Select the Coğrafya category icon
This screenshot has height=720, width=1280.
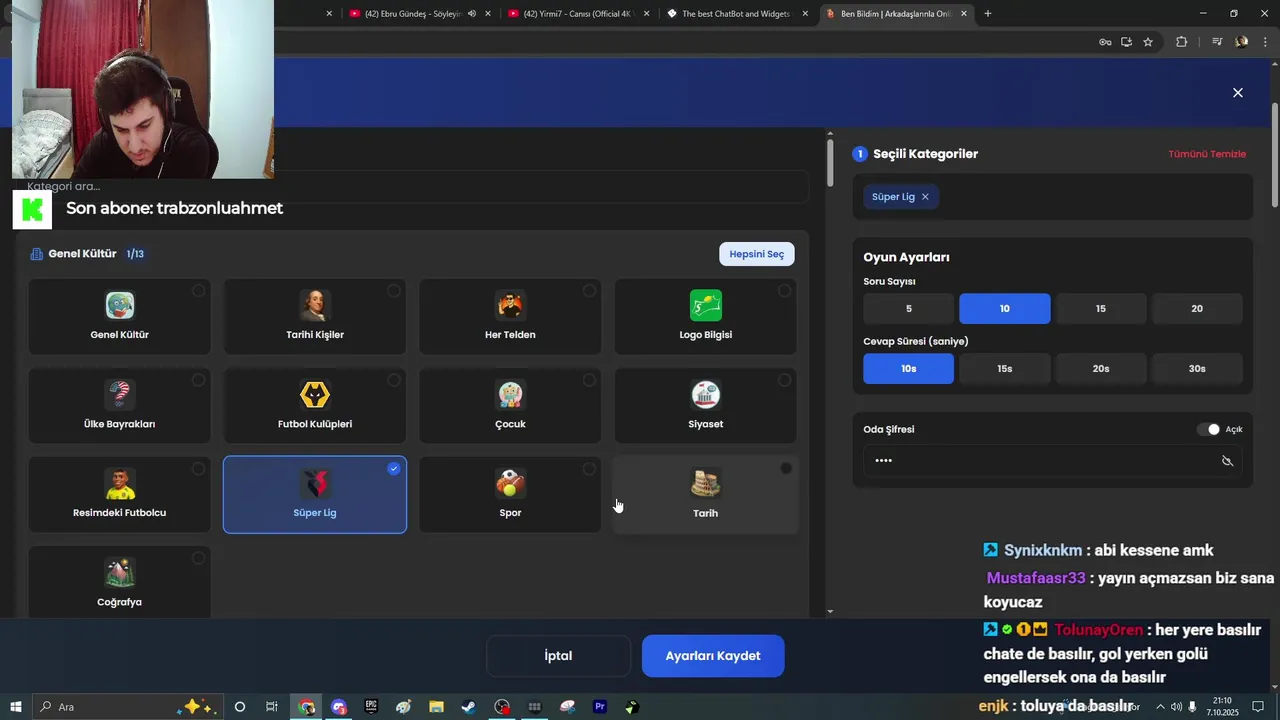[120, 572]
